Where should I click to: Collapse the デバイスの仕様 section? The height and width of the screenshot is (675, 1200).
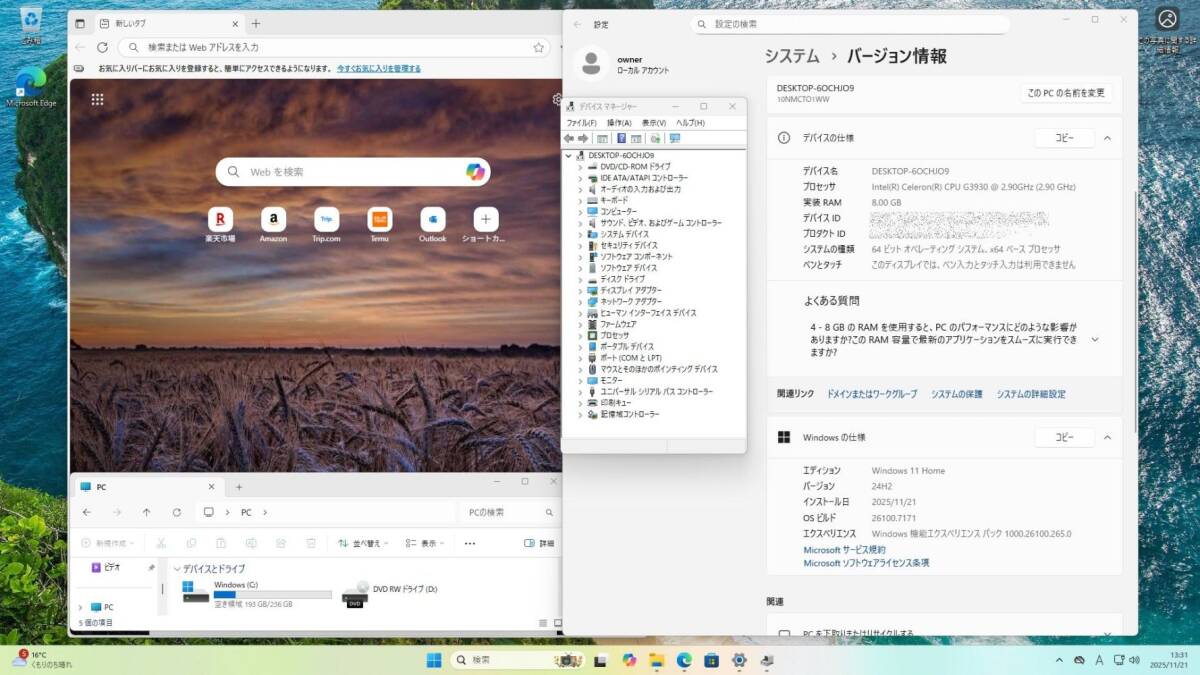pyautogui.click(x=1107, y=138)
